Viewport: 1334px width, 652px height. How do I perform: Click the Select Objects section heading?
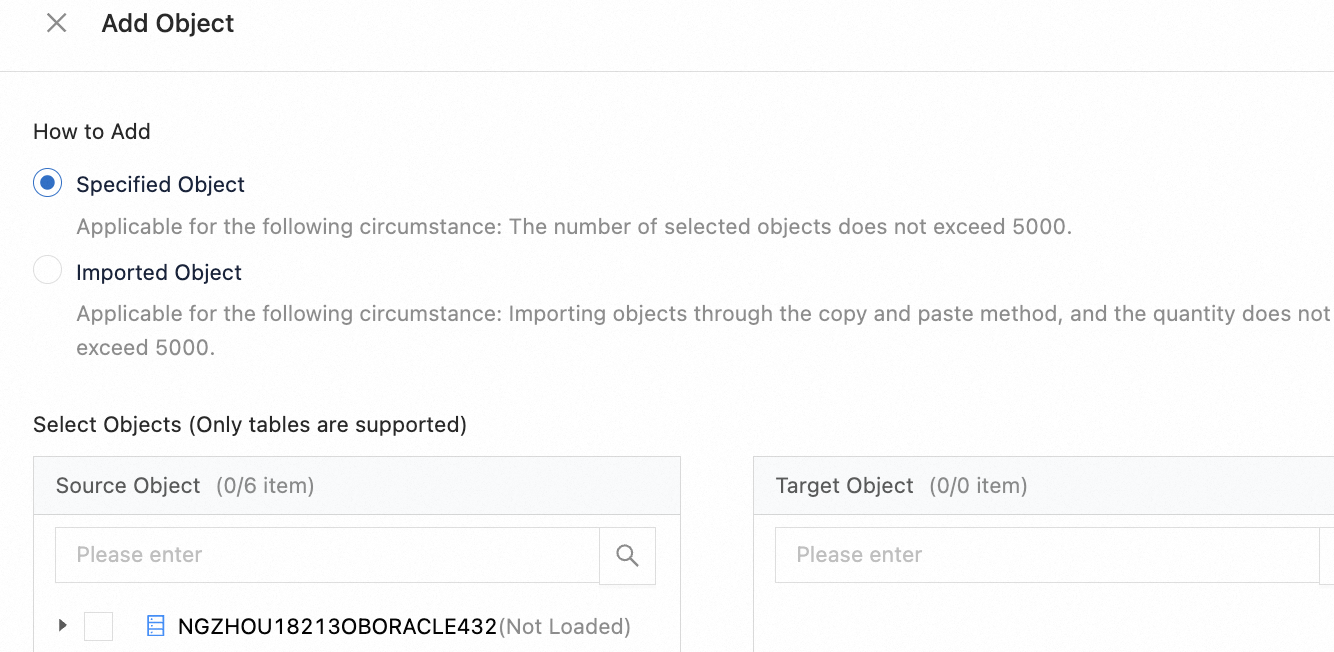point(250,424)
